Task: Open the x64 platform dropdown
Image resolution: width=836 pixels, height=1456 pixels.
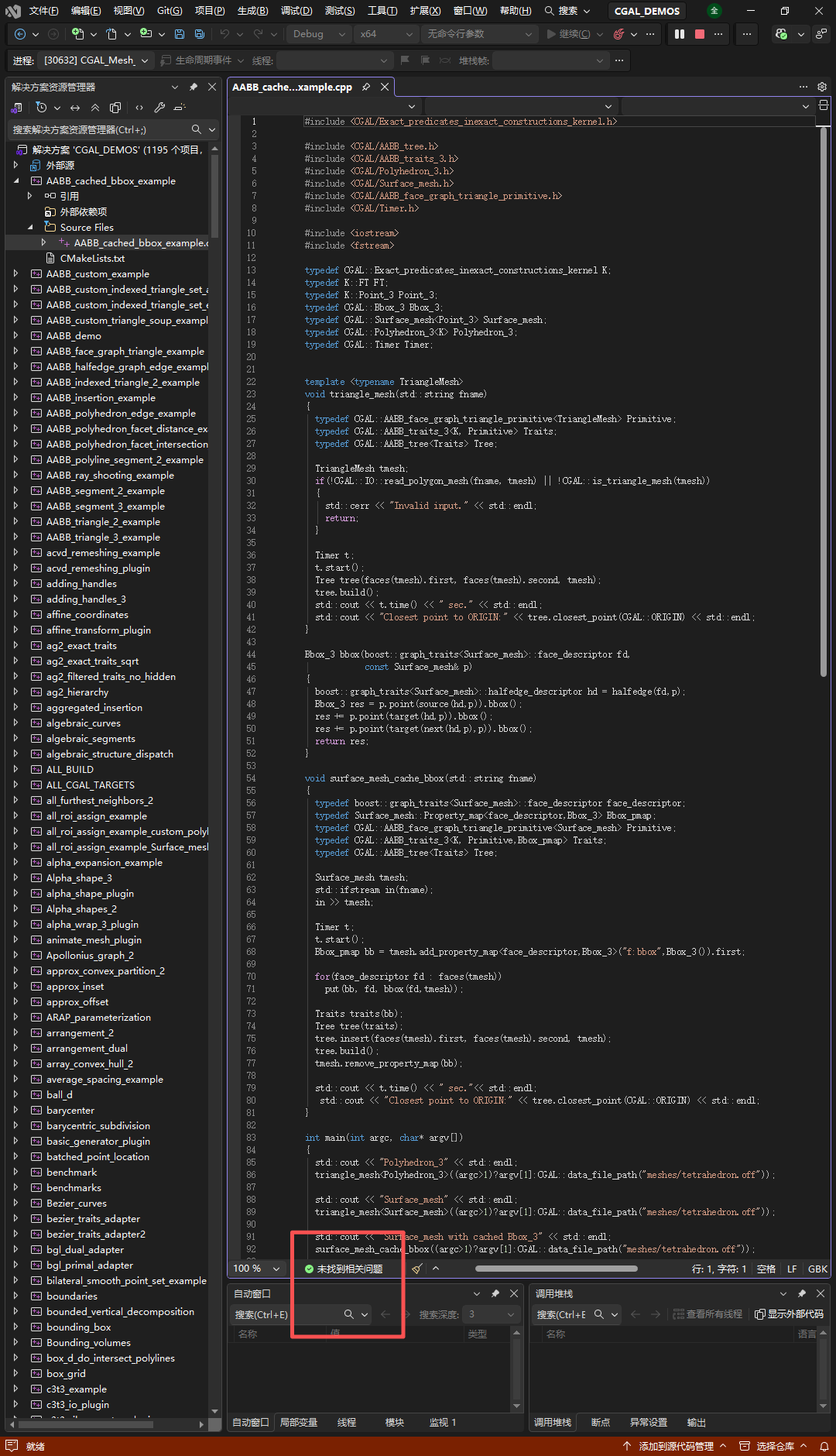Action: click(x=386, y=34)
